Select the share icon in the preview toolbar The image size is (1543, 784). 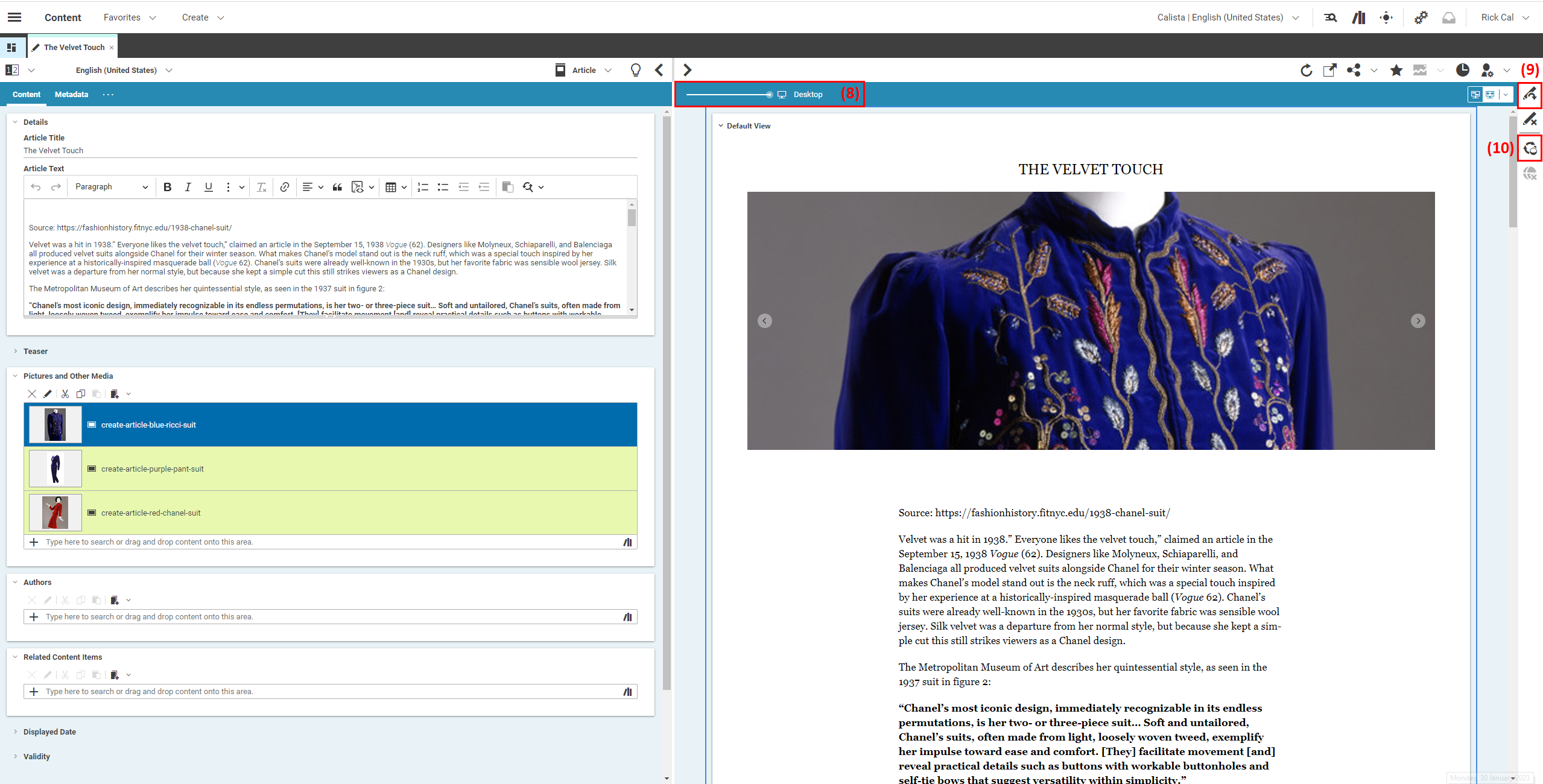(x=1353, y=70)
